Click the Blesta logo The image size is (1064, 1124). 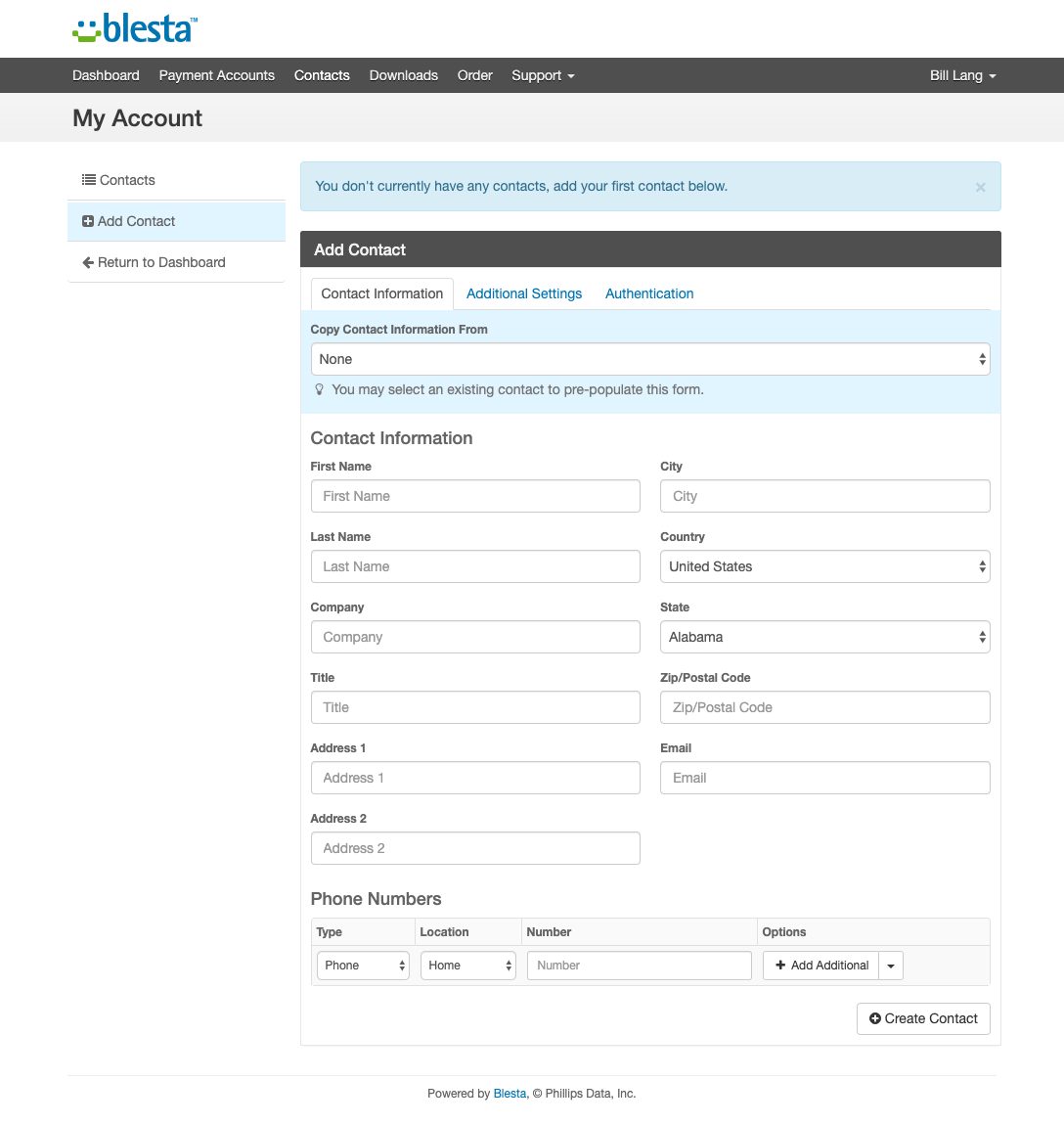(x=134, y=28)
